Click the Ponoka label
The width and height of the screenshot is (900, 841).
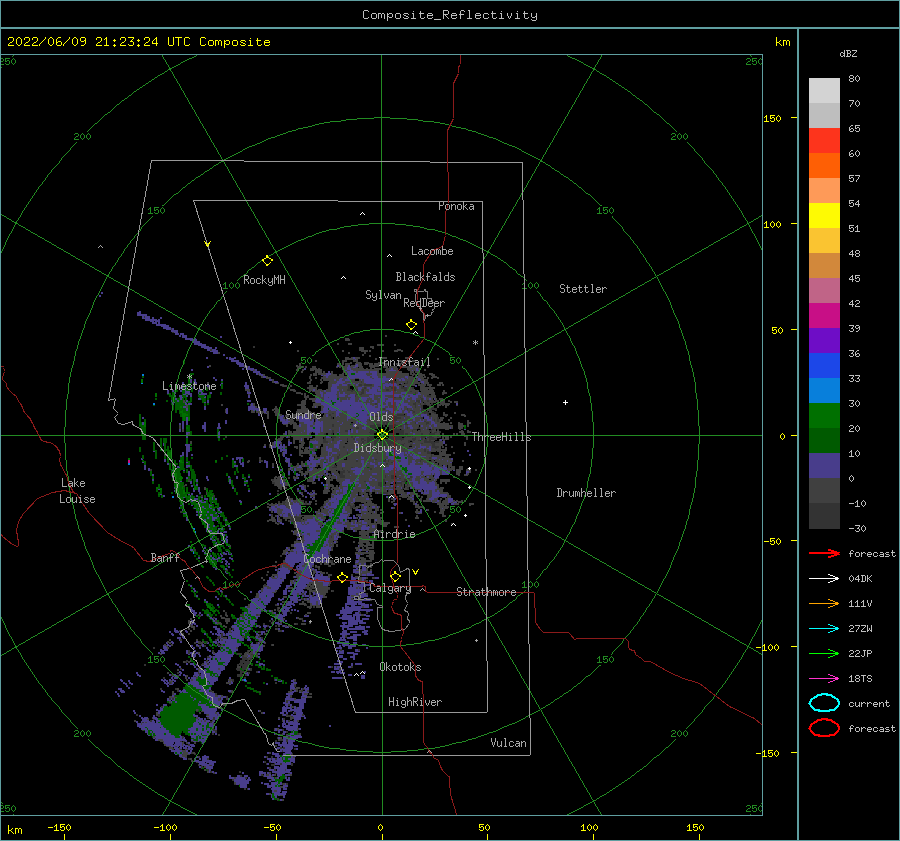[x=456, y=206]
